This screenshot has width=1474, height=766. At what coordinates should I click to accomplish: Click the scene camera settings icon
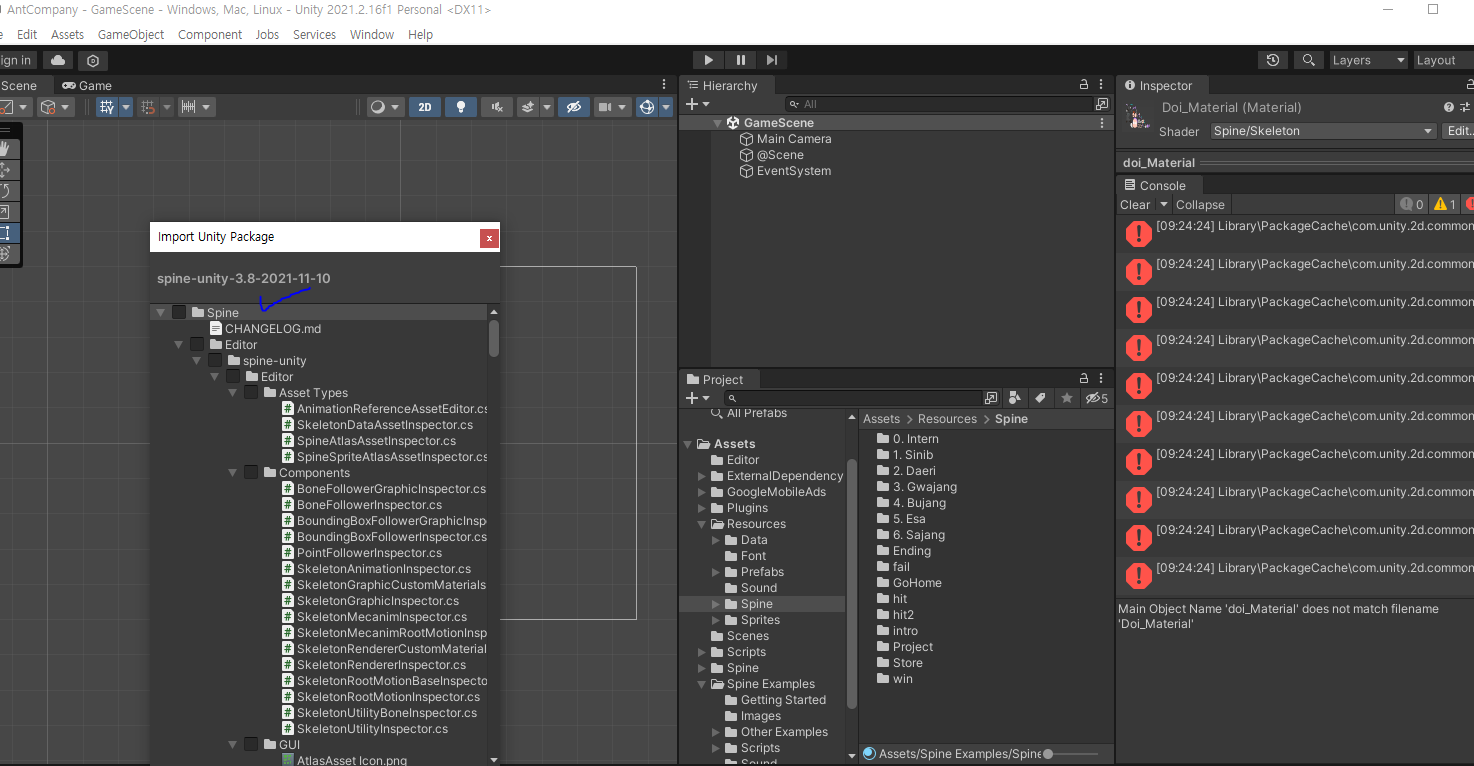point(605,107)
